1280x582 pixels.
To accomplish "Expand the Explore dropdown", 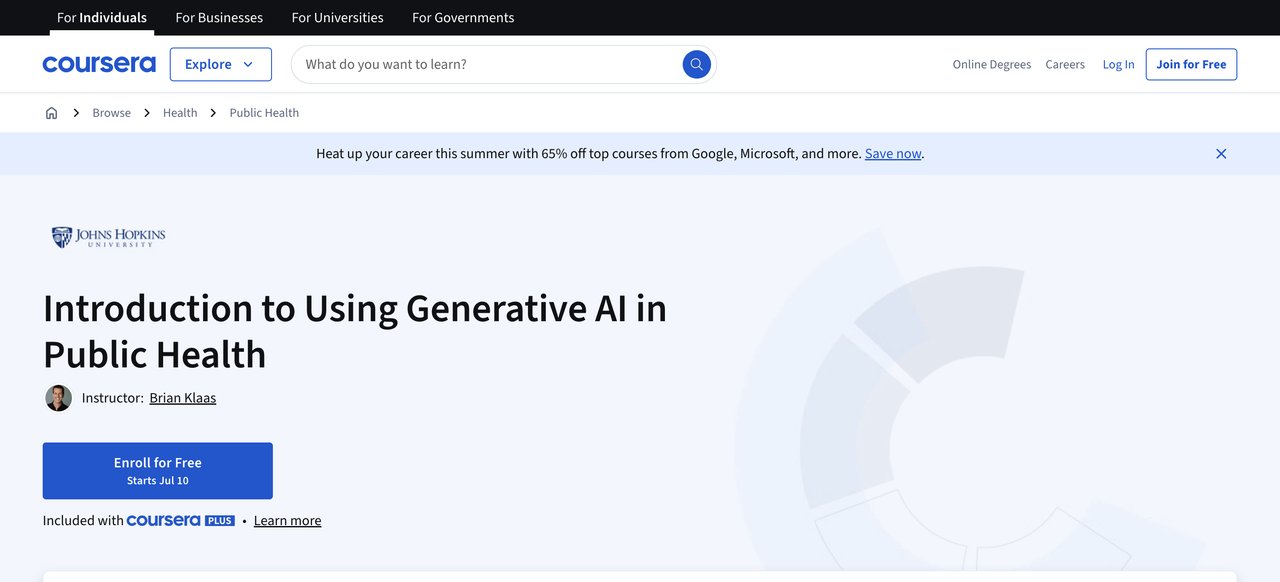I will [x=221, y=64].
